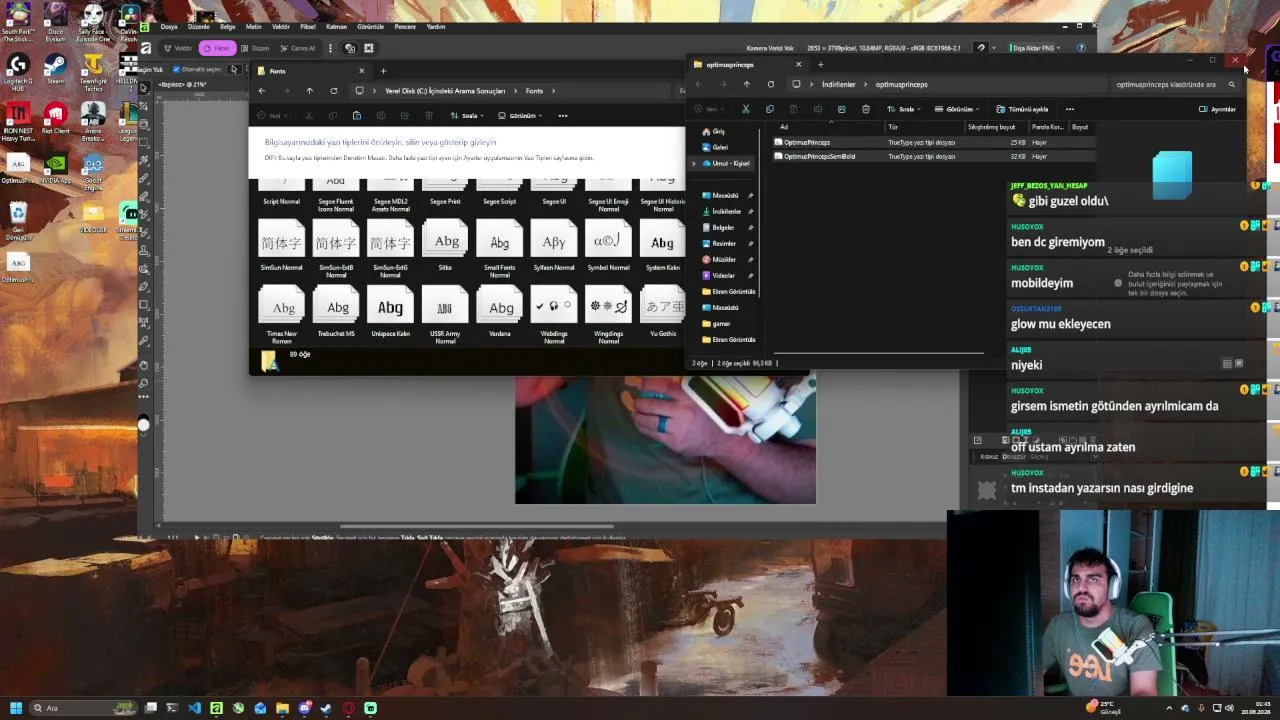
Task: Select the Vektör persona button
Action: (x=180, y=48)
